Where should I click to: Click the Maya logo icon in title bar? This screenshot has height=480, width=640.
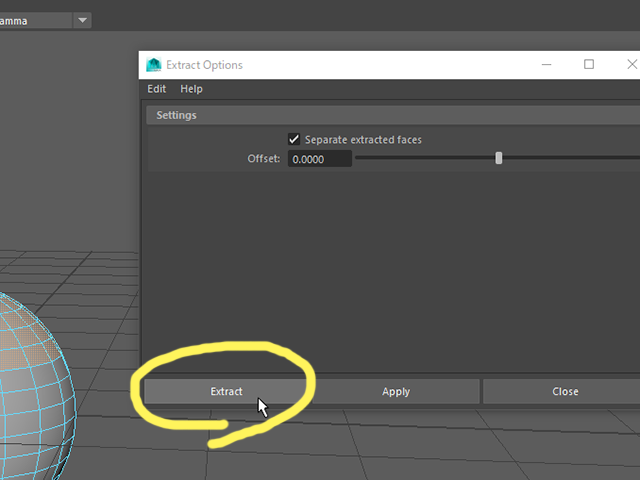point(154,65)
